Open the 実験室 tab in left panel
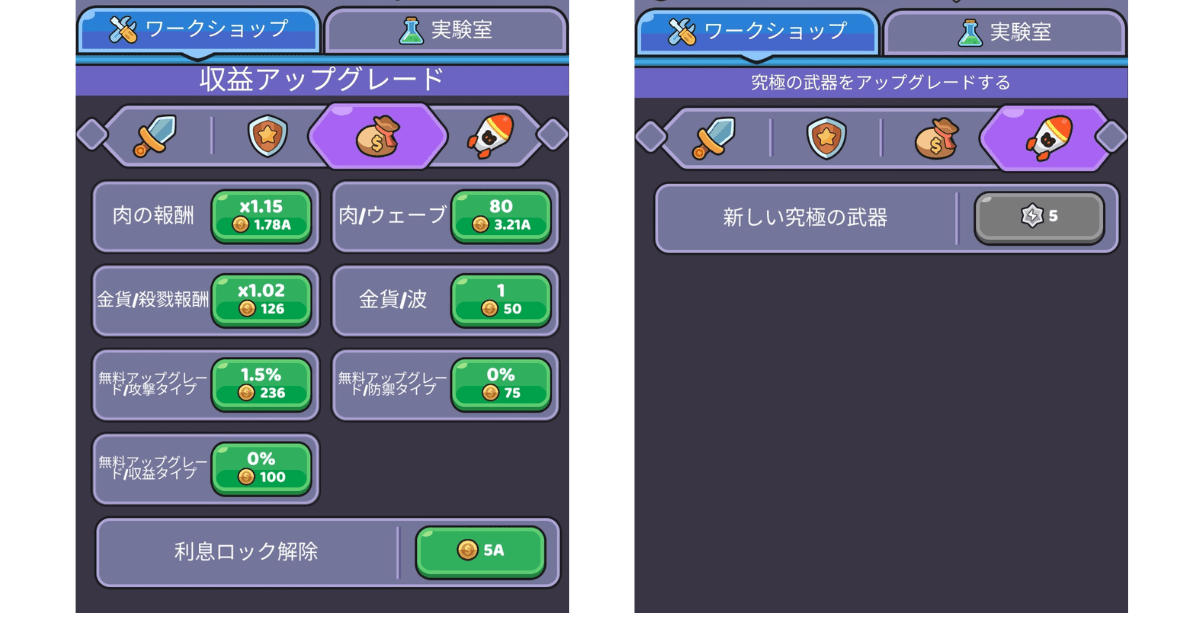 446,30
